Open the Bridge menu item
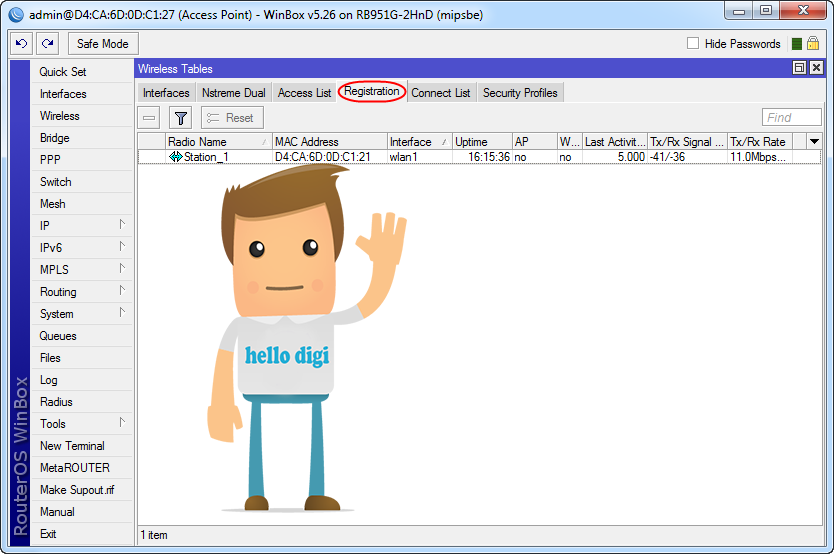 tap(81, 138)
